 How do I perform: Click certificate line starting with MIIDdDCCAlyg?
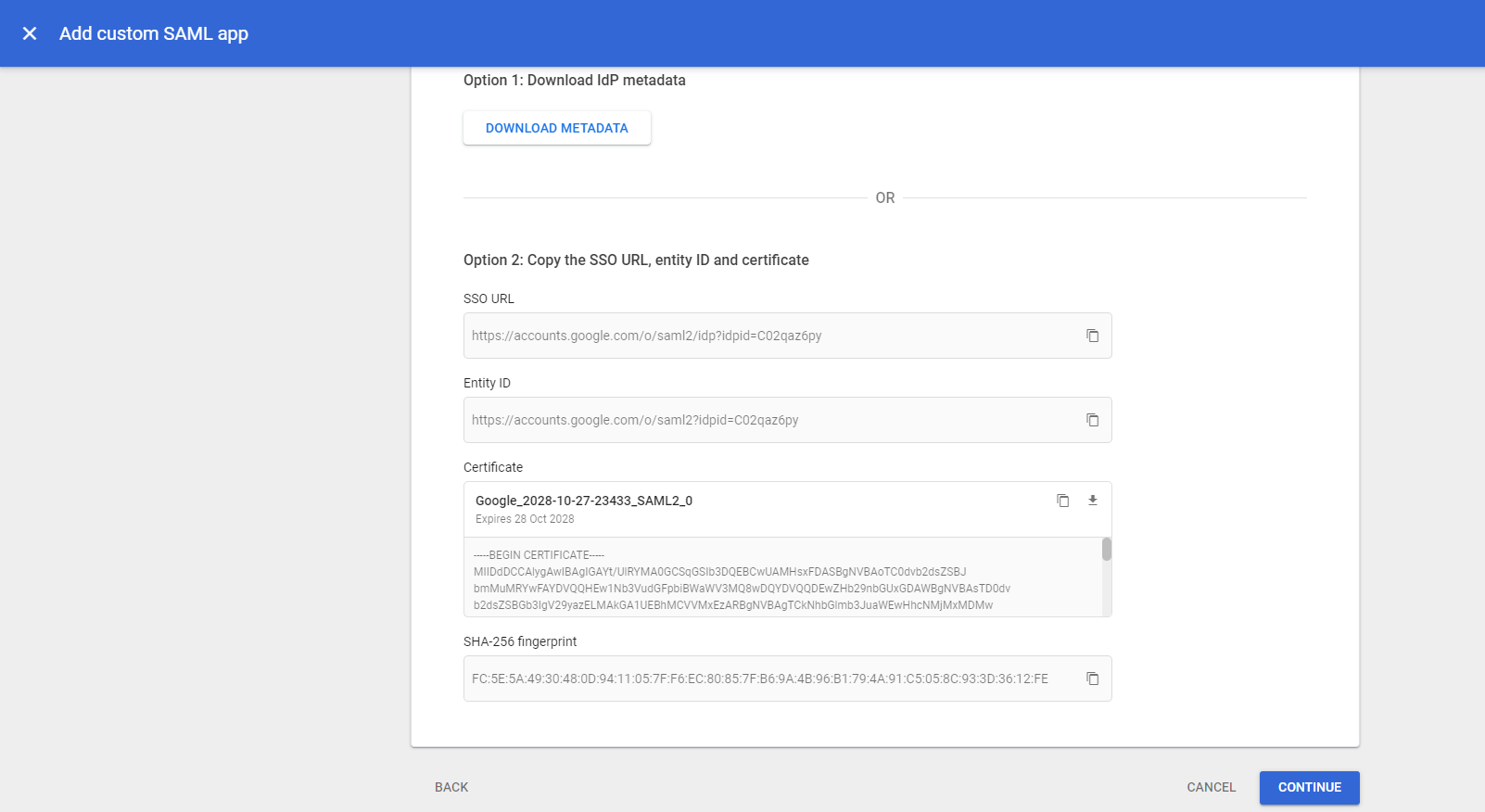coord(719,572)
